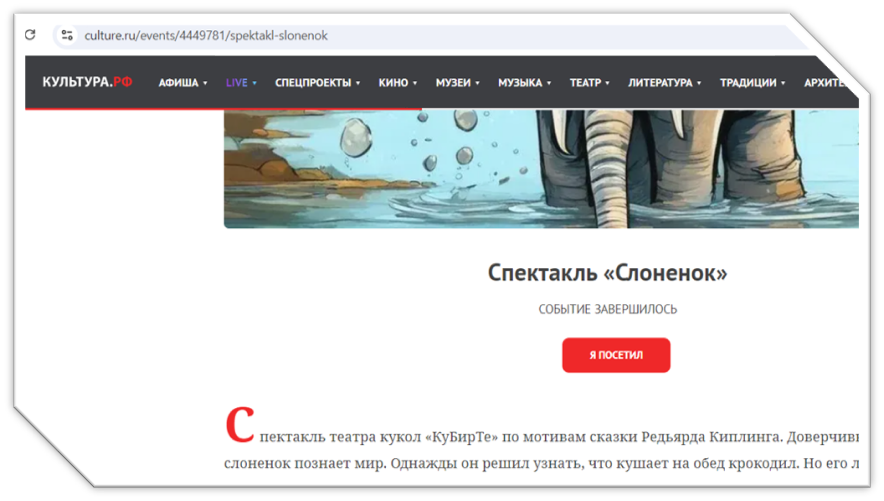Click the Спектакль «Слоненок» heading

tap(607, 273)
